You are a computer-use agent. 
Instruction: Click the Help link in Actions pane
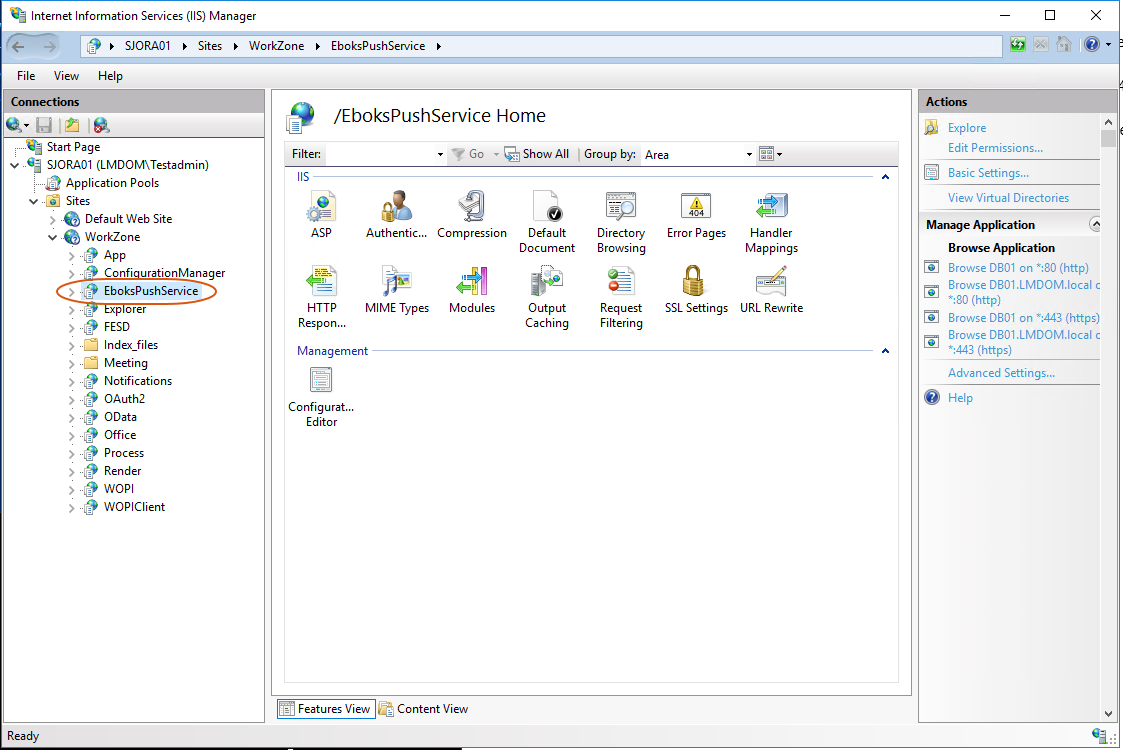coord(960,398)
